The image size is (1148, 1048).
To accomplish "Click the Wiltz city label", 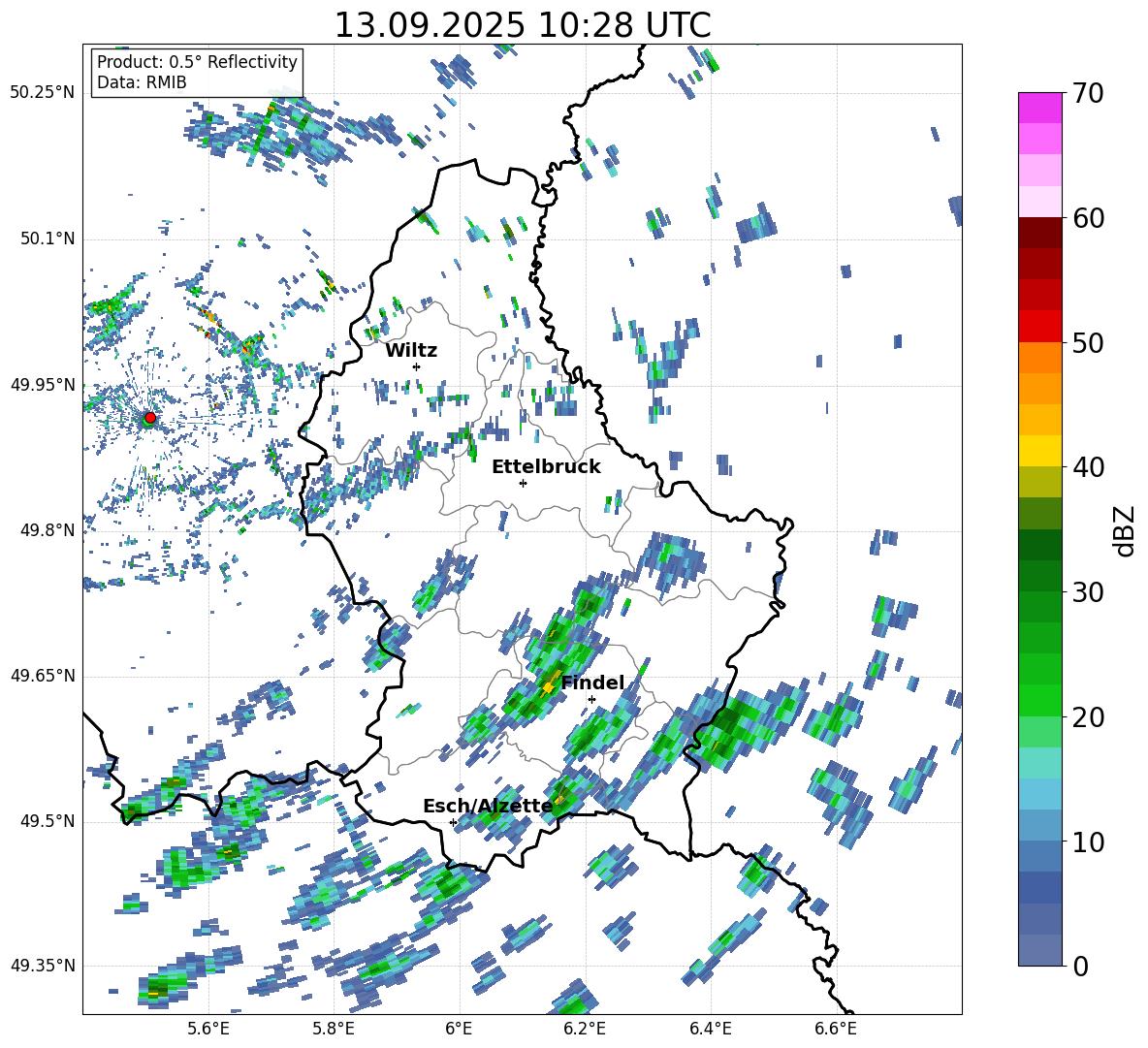I will coord(411,351).
